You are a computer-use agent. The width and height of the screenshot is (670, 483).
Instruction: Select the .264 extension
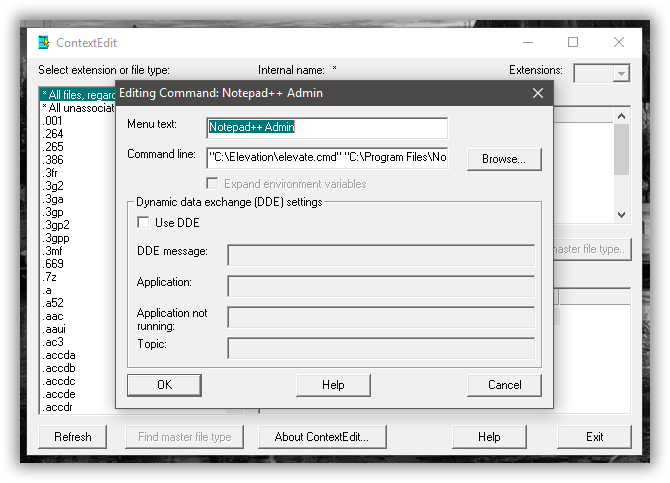click(53, 134)
